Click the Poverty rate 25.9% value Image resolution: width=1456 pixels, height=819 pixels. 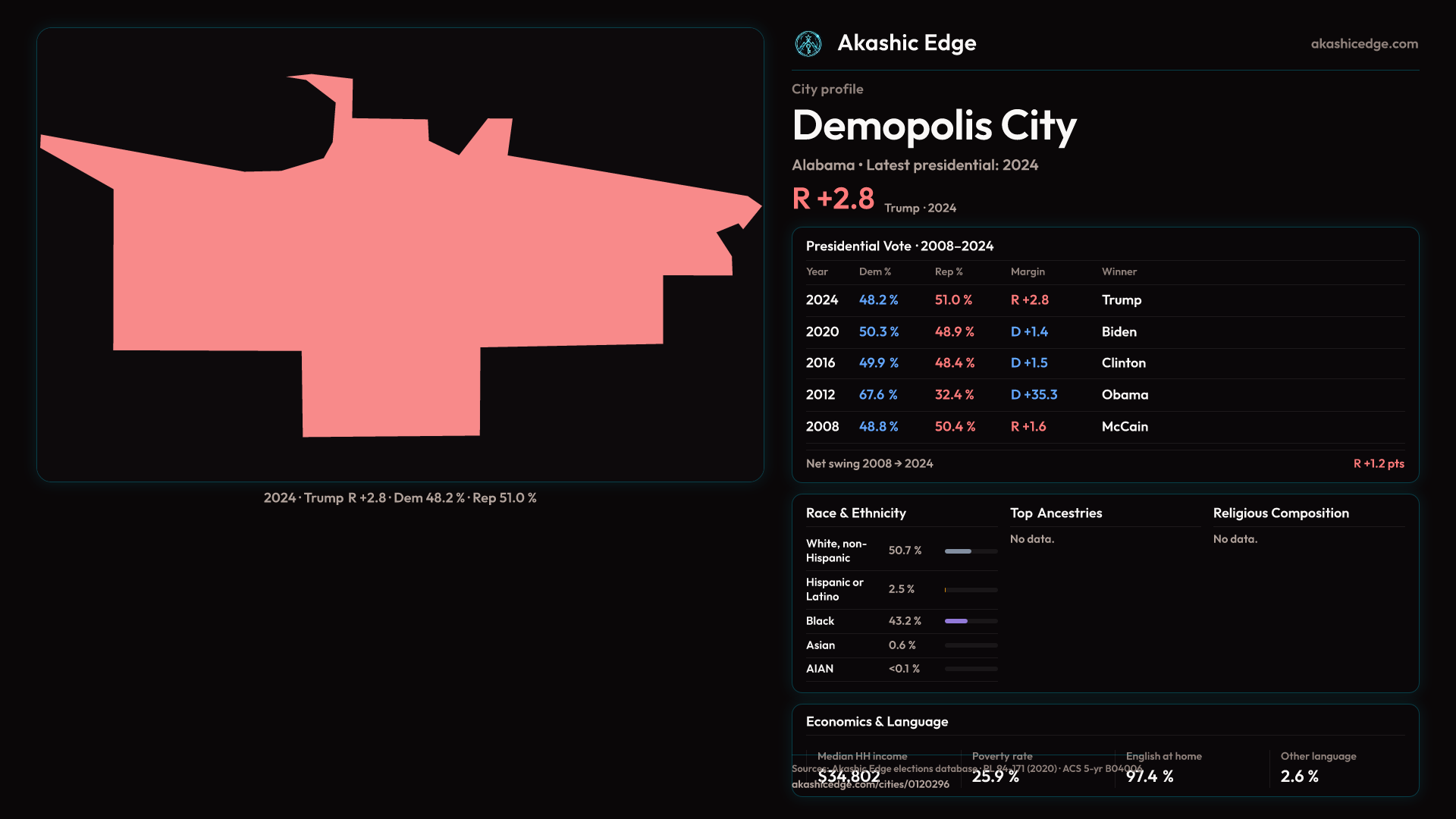pyautogui.click(x=995, y=777)
